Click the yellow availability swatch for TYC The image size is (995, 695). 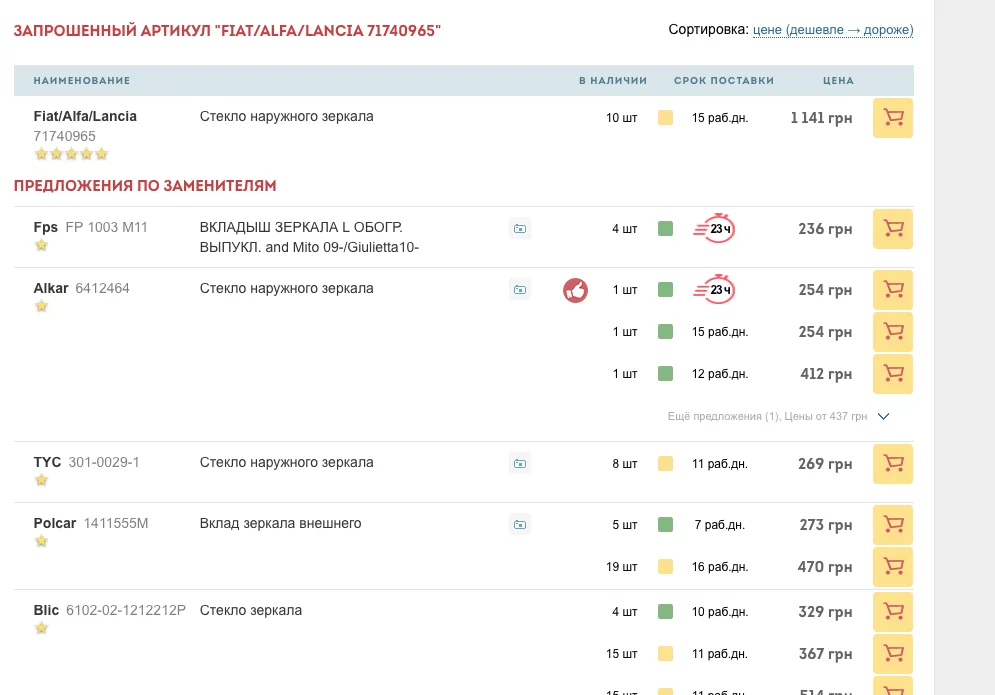point(666,463)
